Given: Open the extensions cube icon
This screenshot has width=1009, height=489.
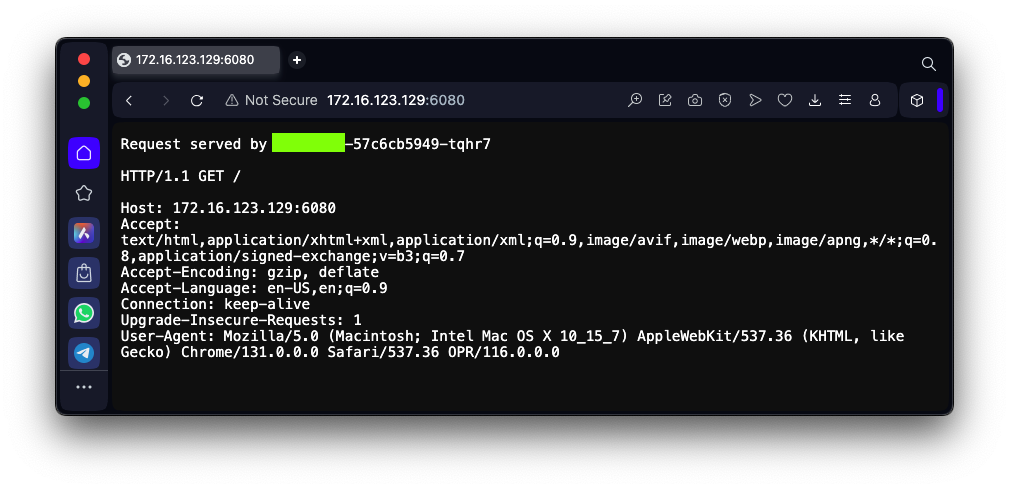Looking at the screenshot, I should [x=917, y=100].
